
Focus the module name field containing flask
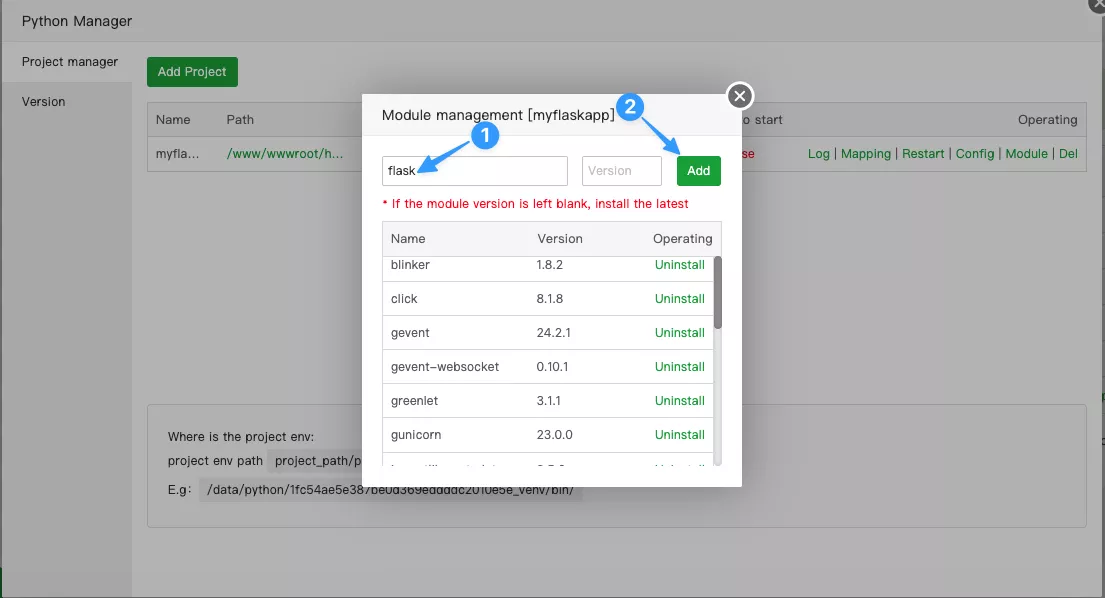pos(474,171)
